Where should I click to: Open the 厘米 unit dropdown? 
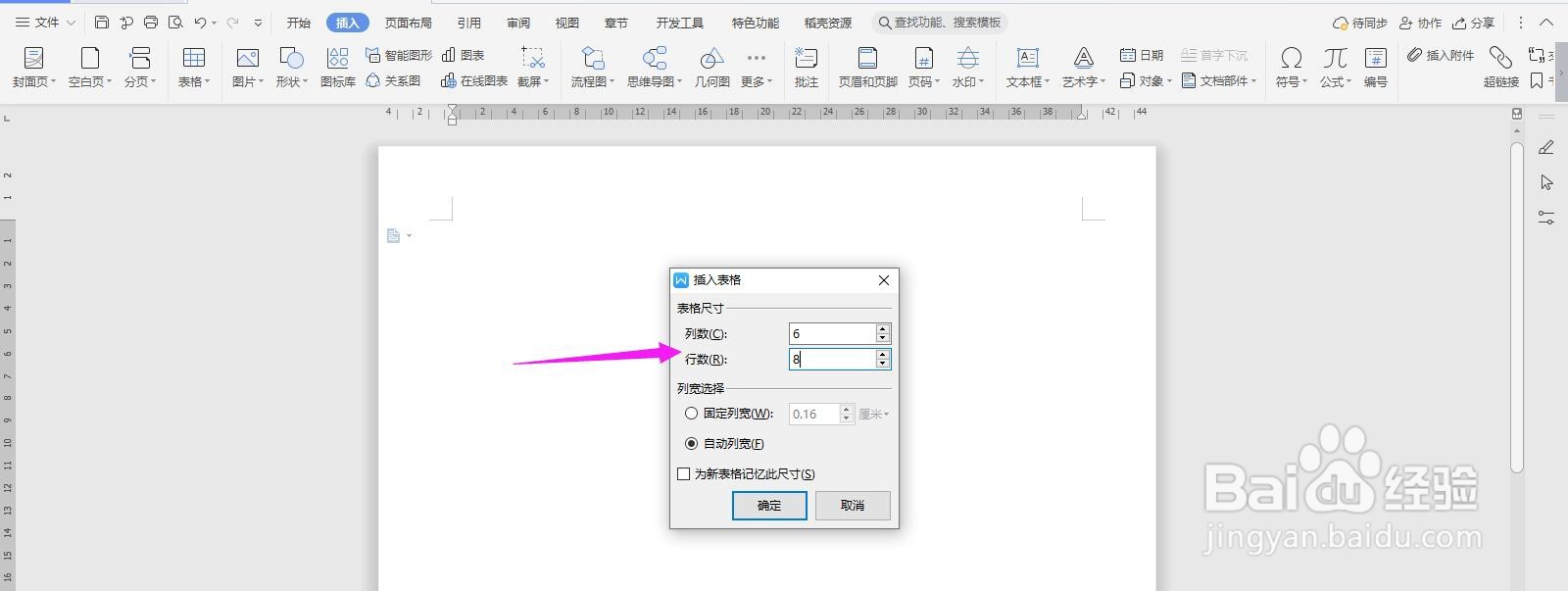click(874, 414)
